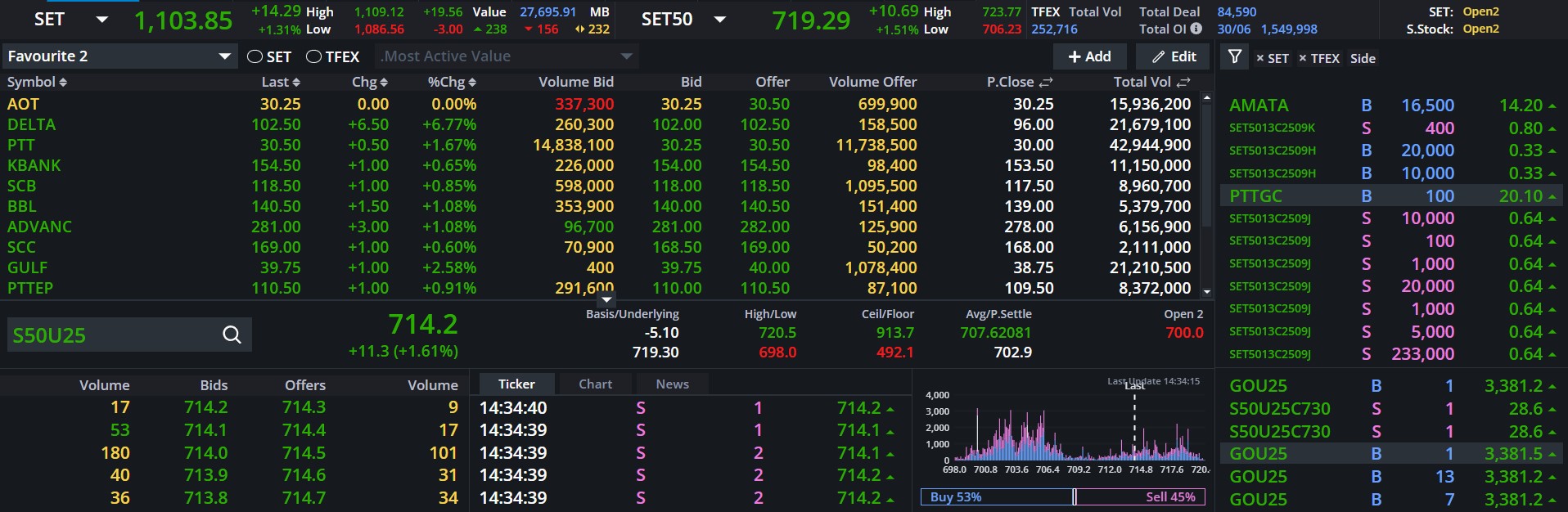
Task: Click AMATA in the ticker feed
Action: coord(1259,106)
